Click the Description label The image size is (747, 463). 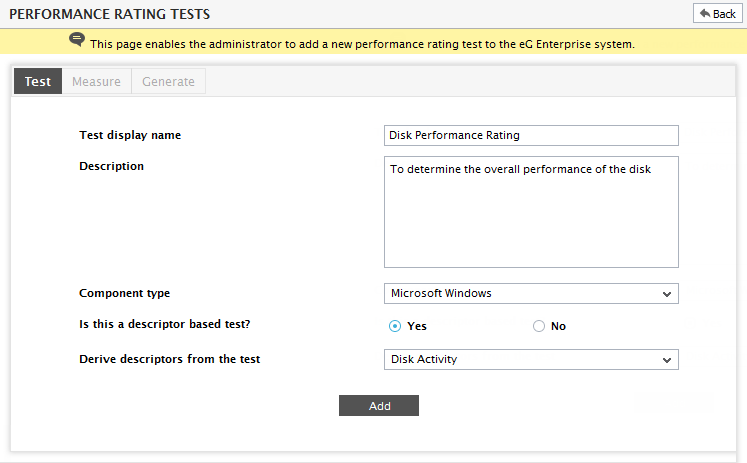(111, 166)
